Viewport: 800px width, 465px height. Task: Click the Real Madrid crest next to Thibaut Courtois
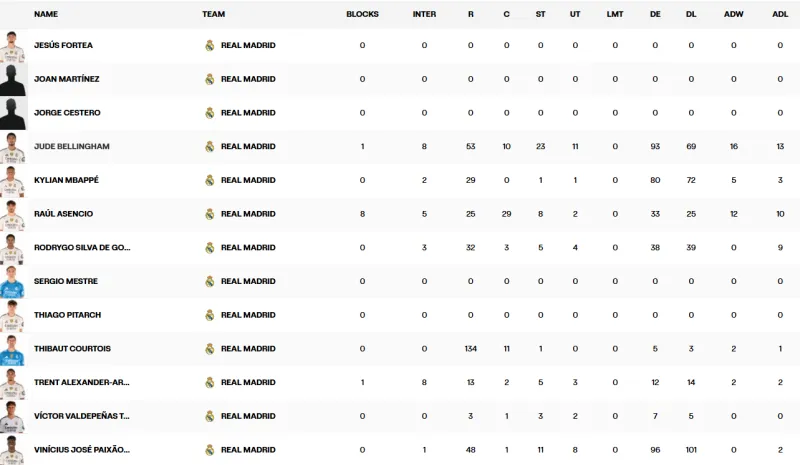(x=209, y=349)
